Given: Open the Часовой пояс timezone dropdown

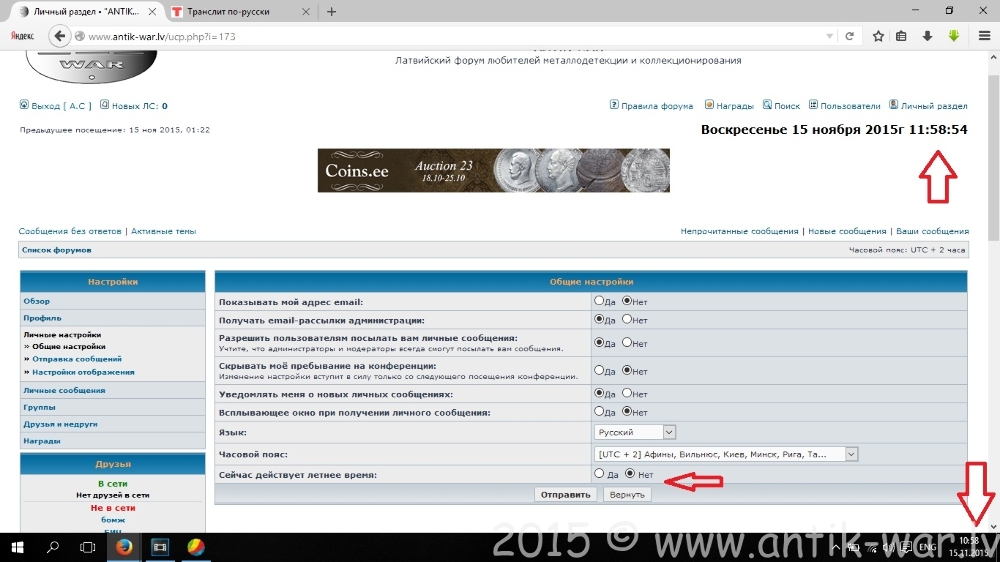Looking at the screenshot, I should click(726, 454).
